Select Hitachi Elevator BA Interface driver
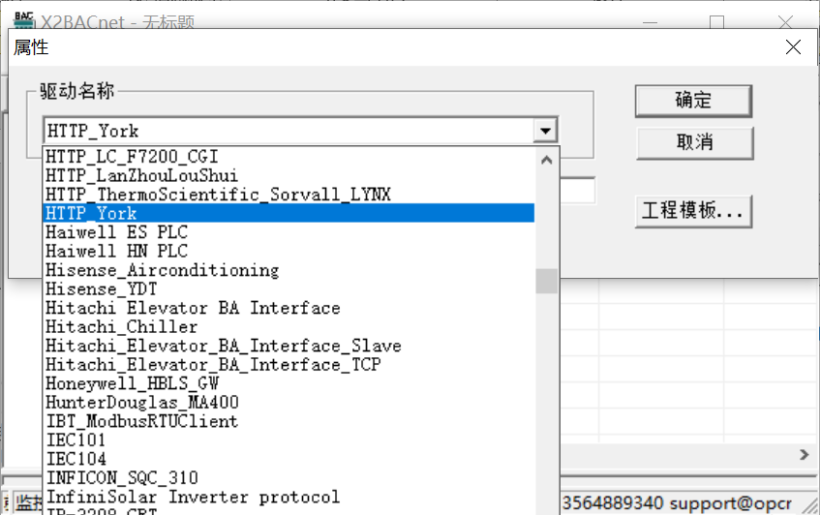Screen dimensions: 821x516 [x=289, y=308]
